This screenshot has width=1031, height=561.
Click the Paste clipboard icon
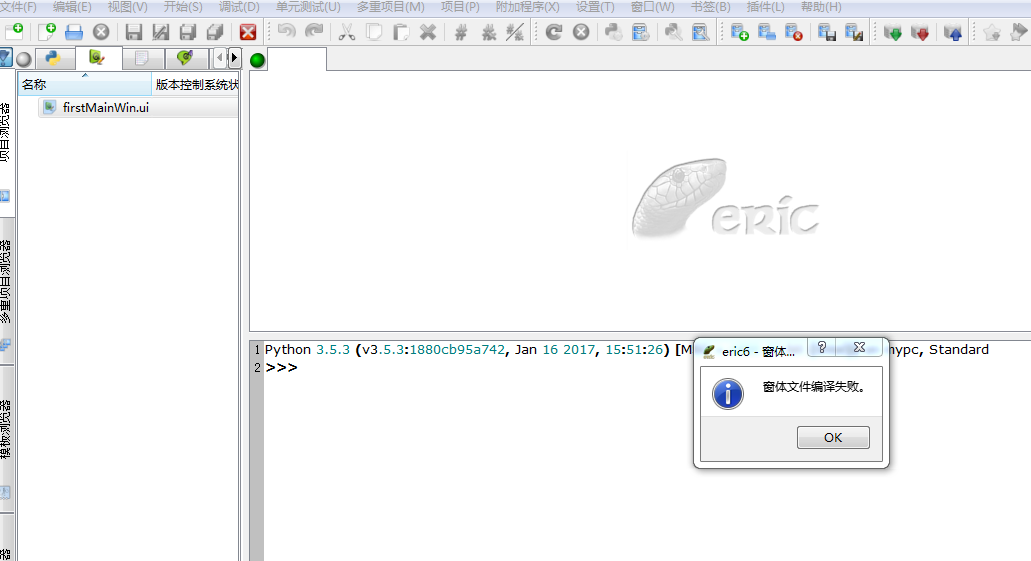400,32
